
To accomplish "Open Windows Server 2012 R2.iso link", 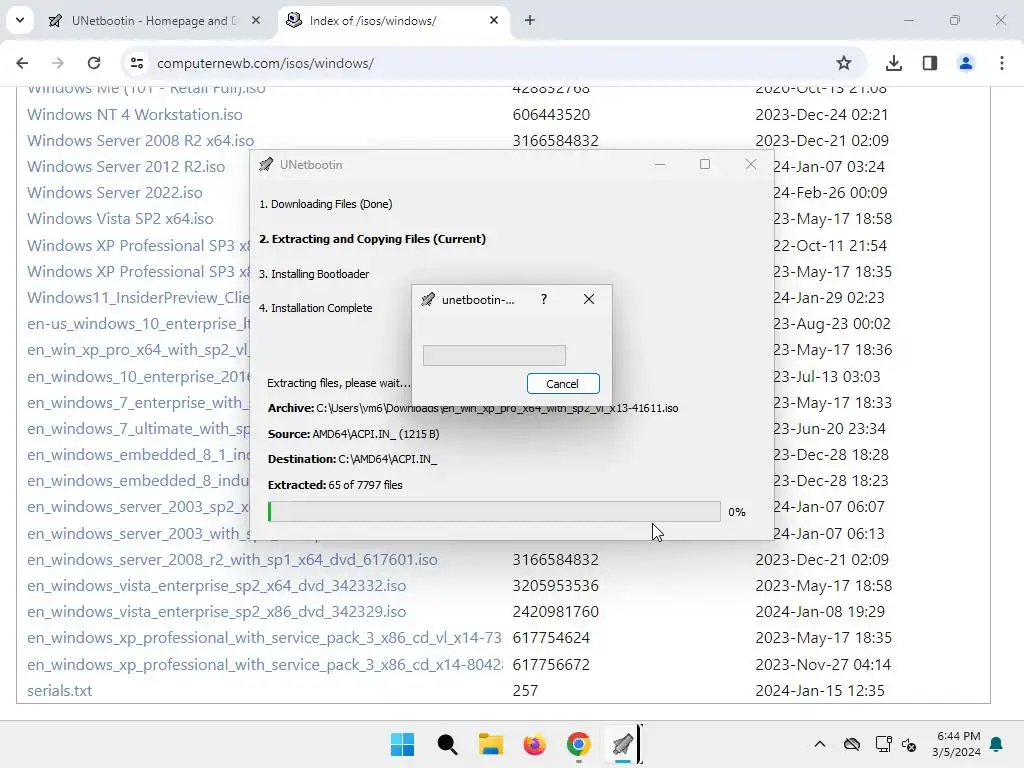I will coord(126,167).
